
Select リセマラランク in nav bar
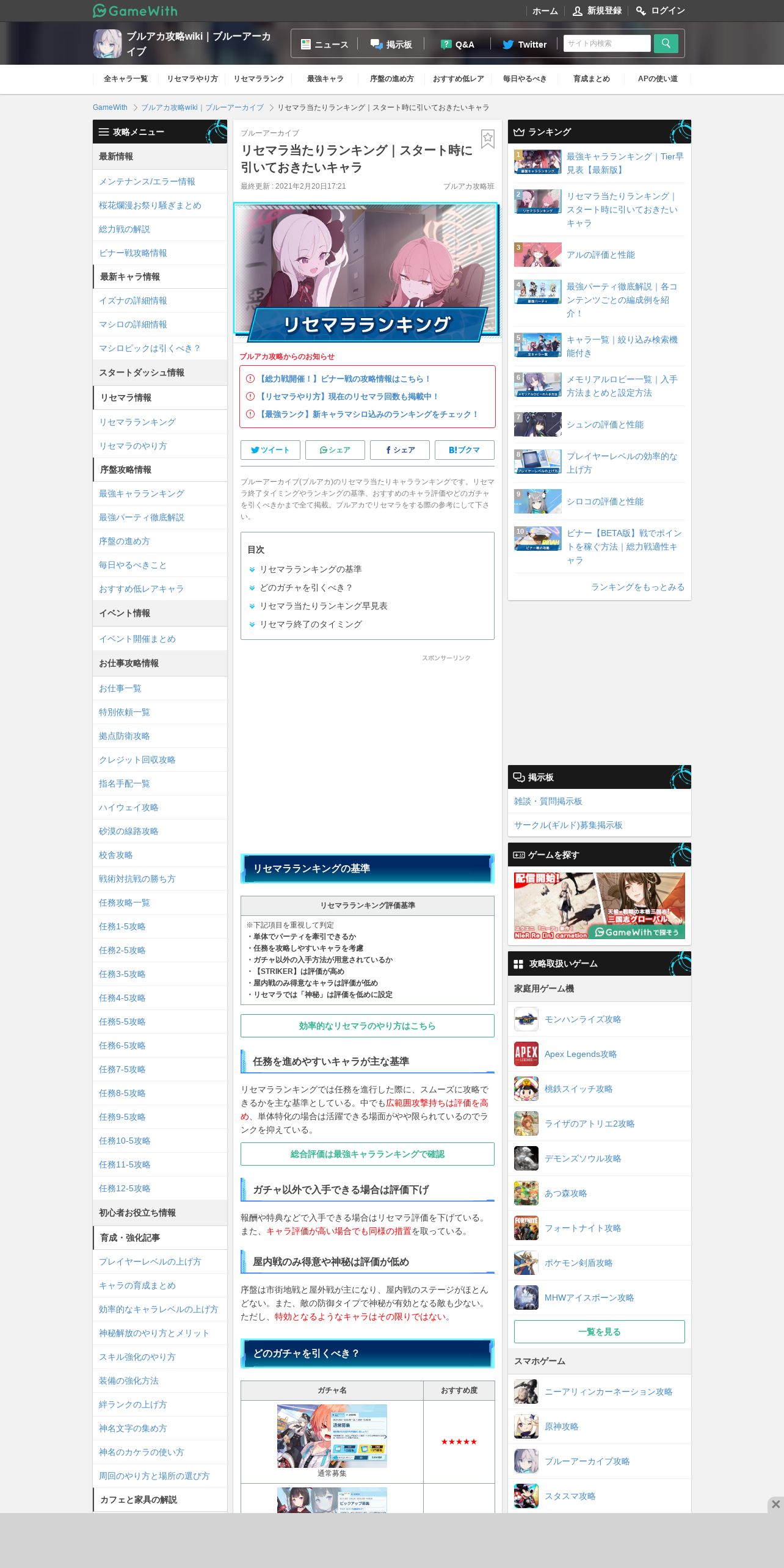259,79
